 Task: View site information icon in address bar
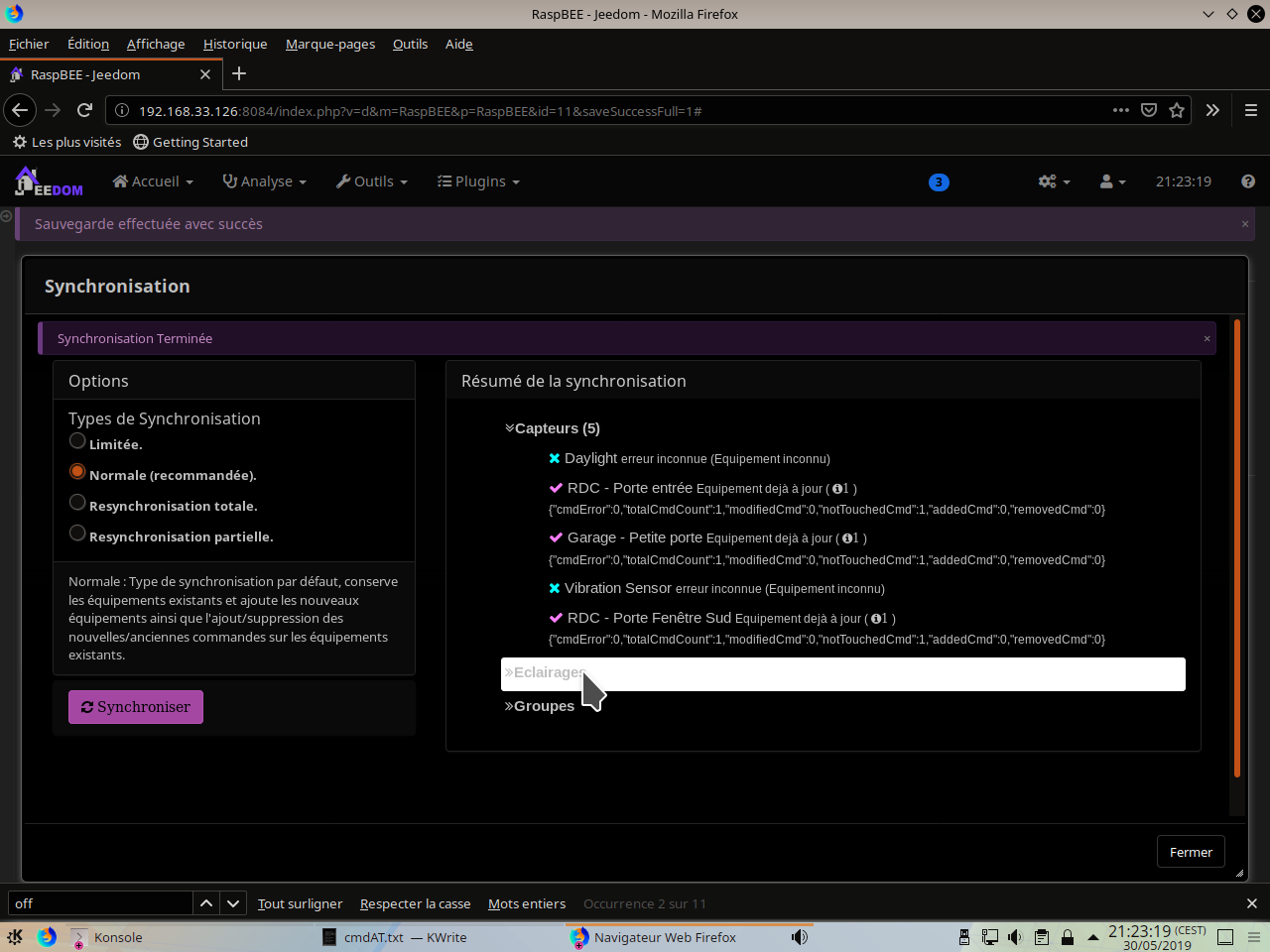click(122, 110)
